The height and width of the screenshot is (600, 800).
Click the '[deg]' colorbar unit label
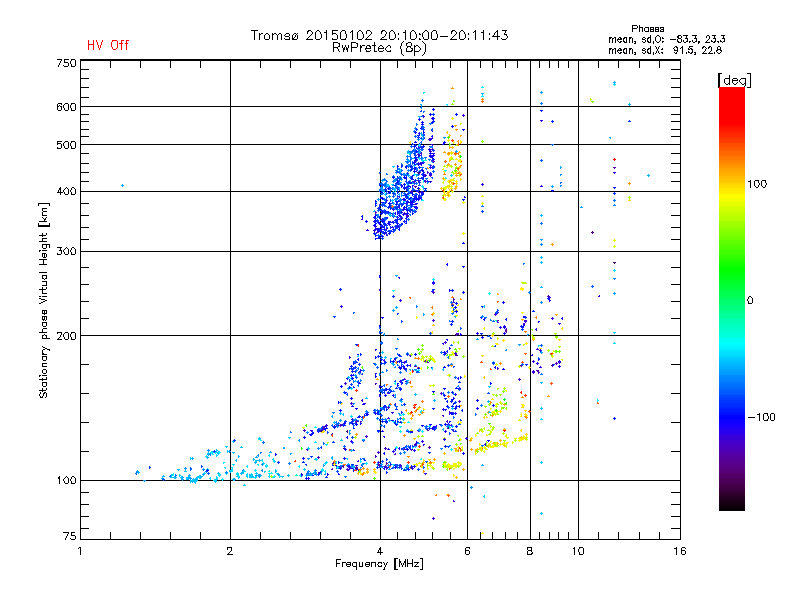click(x=734, y=80)
